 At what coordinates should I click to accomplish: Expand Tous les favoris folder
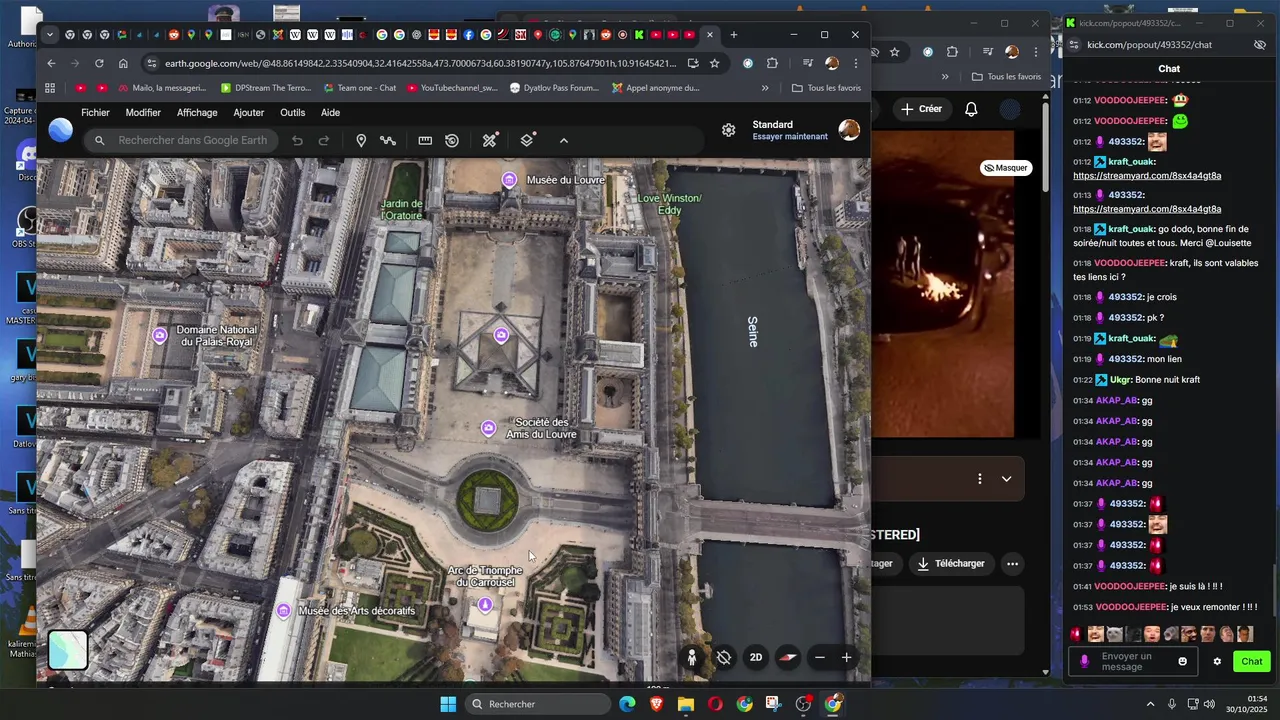(826, 88)
